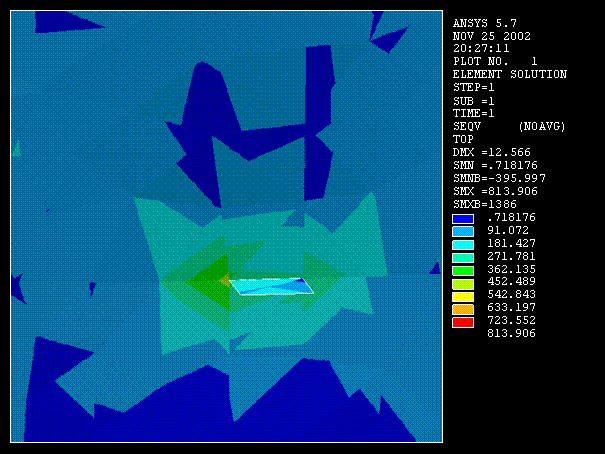Click the 'SMXB=1386' value
The height and width of the screenshot is (454, 605).
coord(485,204)
